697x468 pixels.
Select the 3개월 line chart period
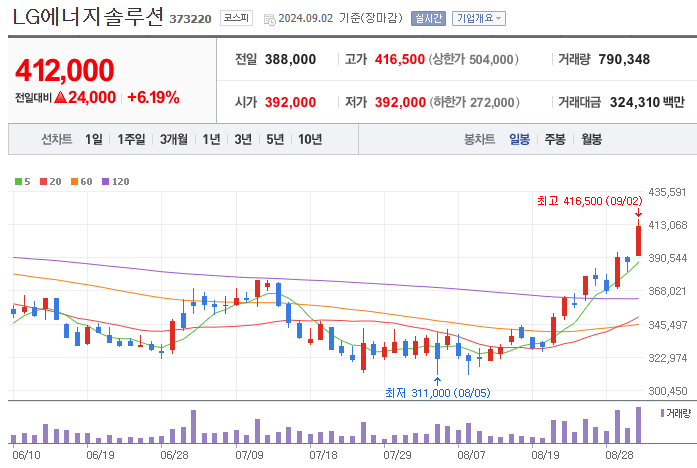(173, 140)
